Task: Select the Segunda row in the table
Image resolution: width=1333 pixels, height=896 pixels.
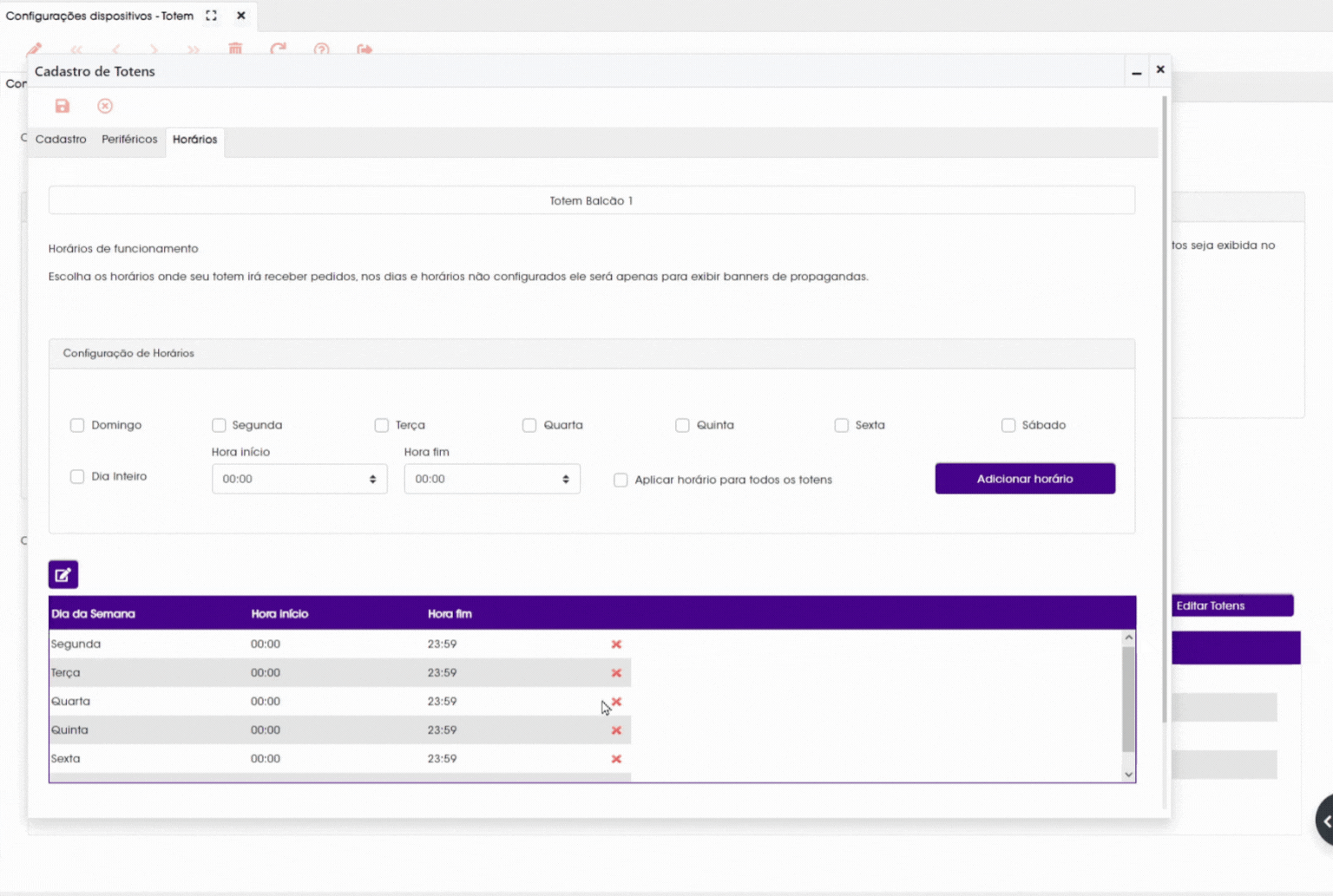Action: [x=340, y=644]
